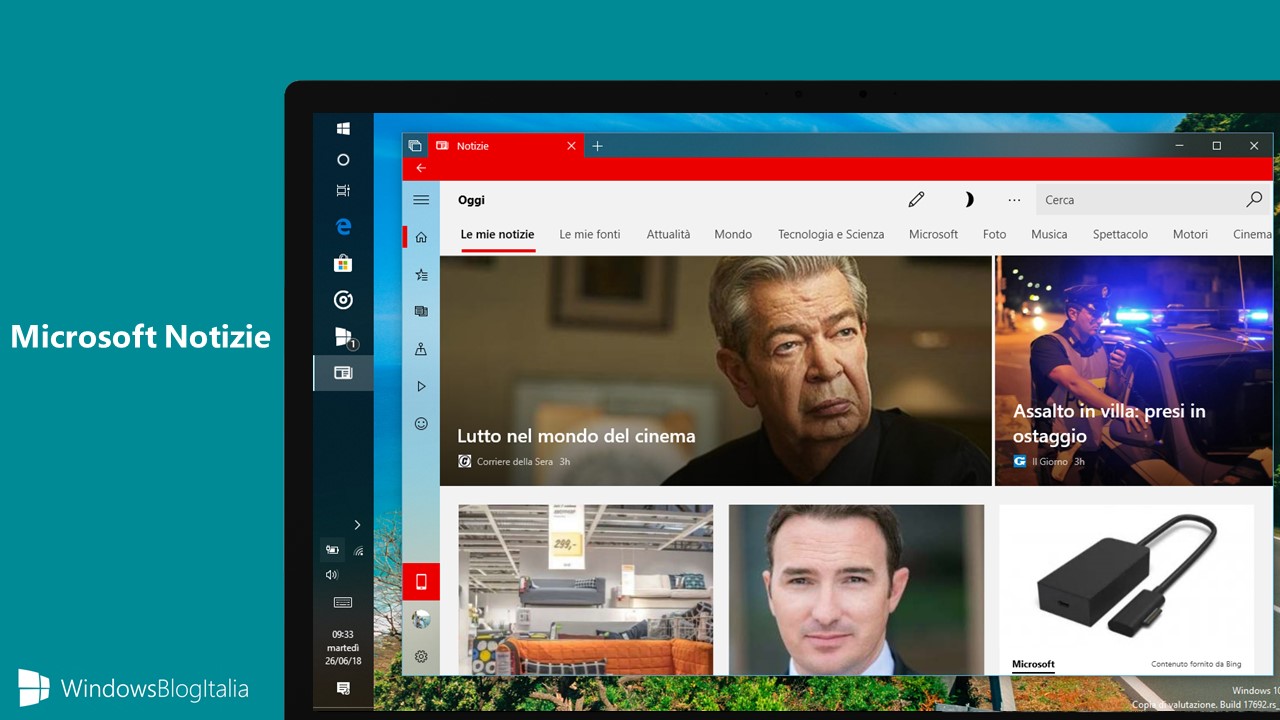Screen dimensions: 1280x720
Task: Select the Le mie notizie tab
Action: 498,234
